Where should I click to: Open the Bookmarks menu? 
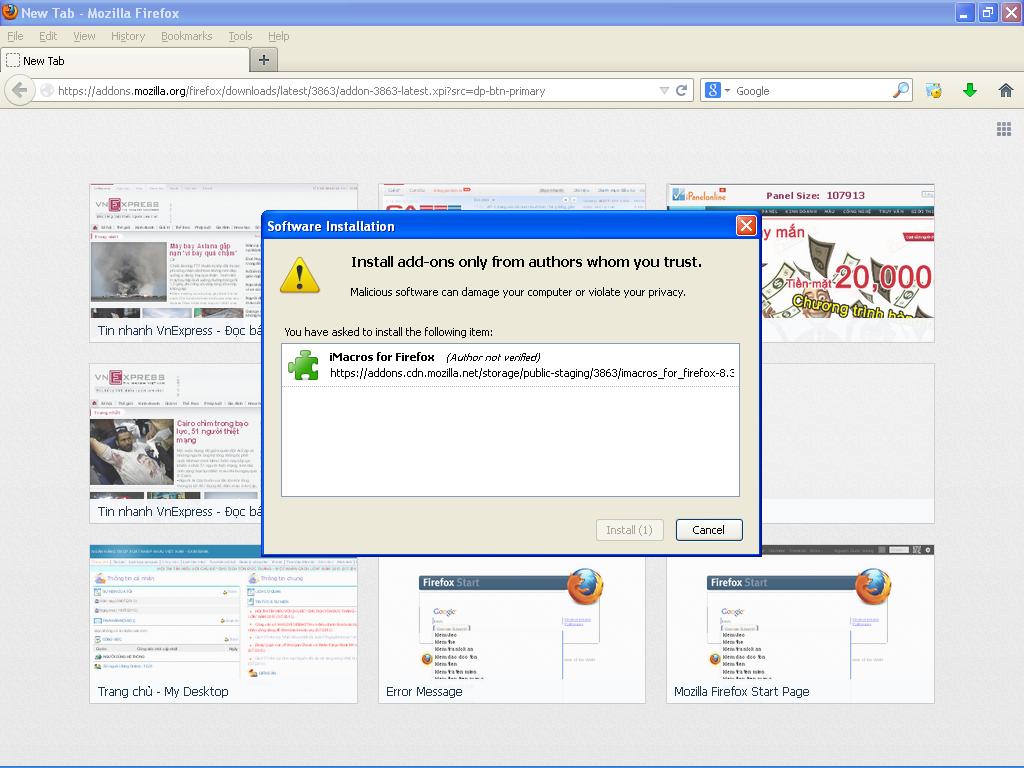pyautogui.click(x=187, y=36)
